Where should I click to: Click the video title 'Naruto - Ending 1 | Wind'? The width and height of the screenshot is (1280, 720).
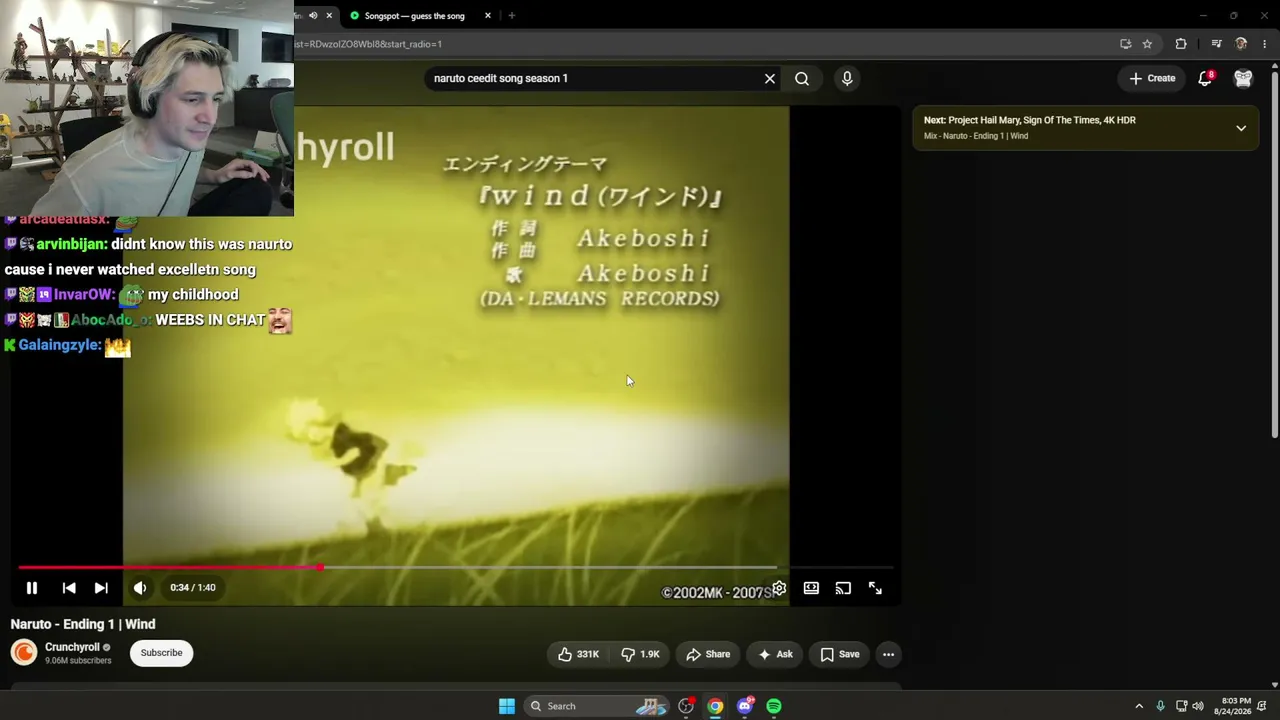[x=83, y=624]
